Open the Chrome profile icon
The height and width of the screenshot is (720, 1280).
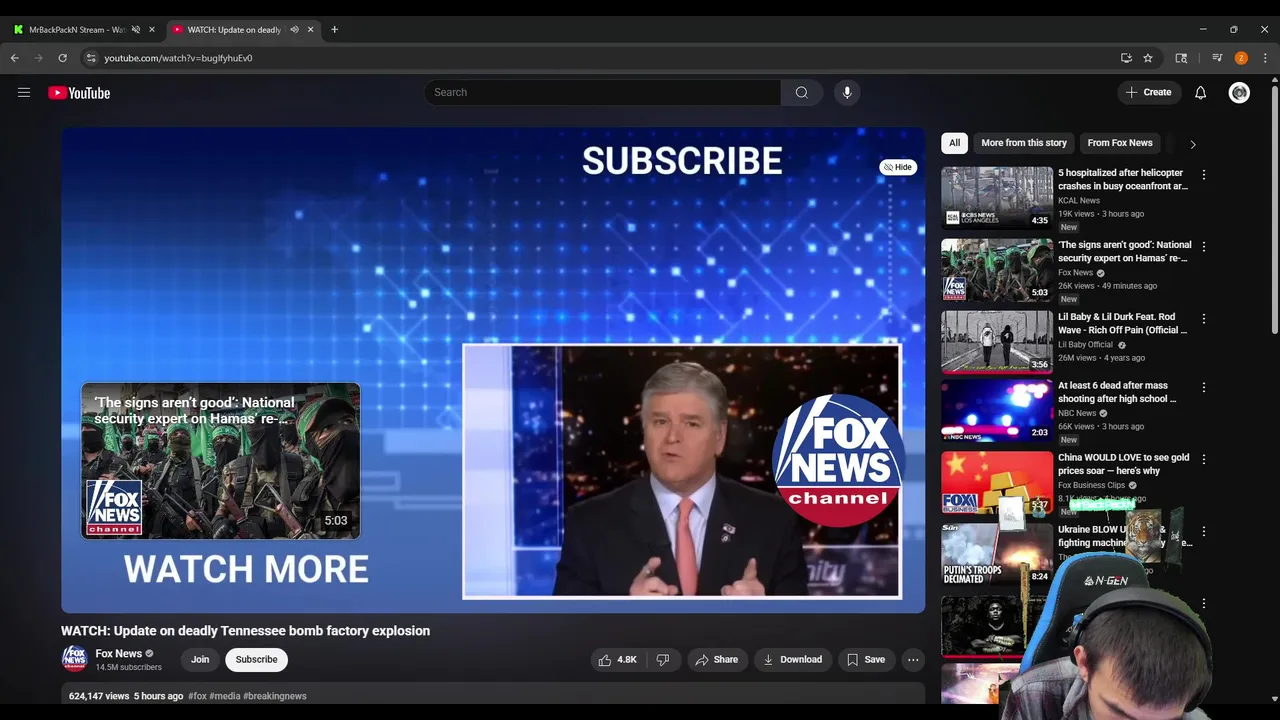[x=1241, y=58]
